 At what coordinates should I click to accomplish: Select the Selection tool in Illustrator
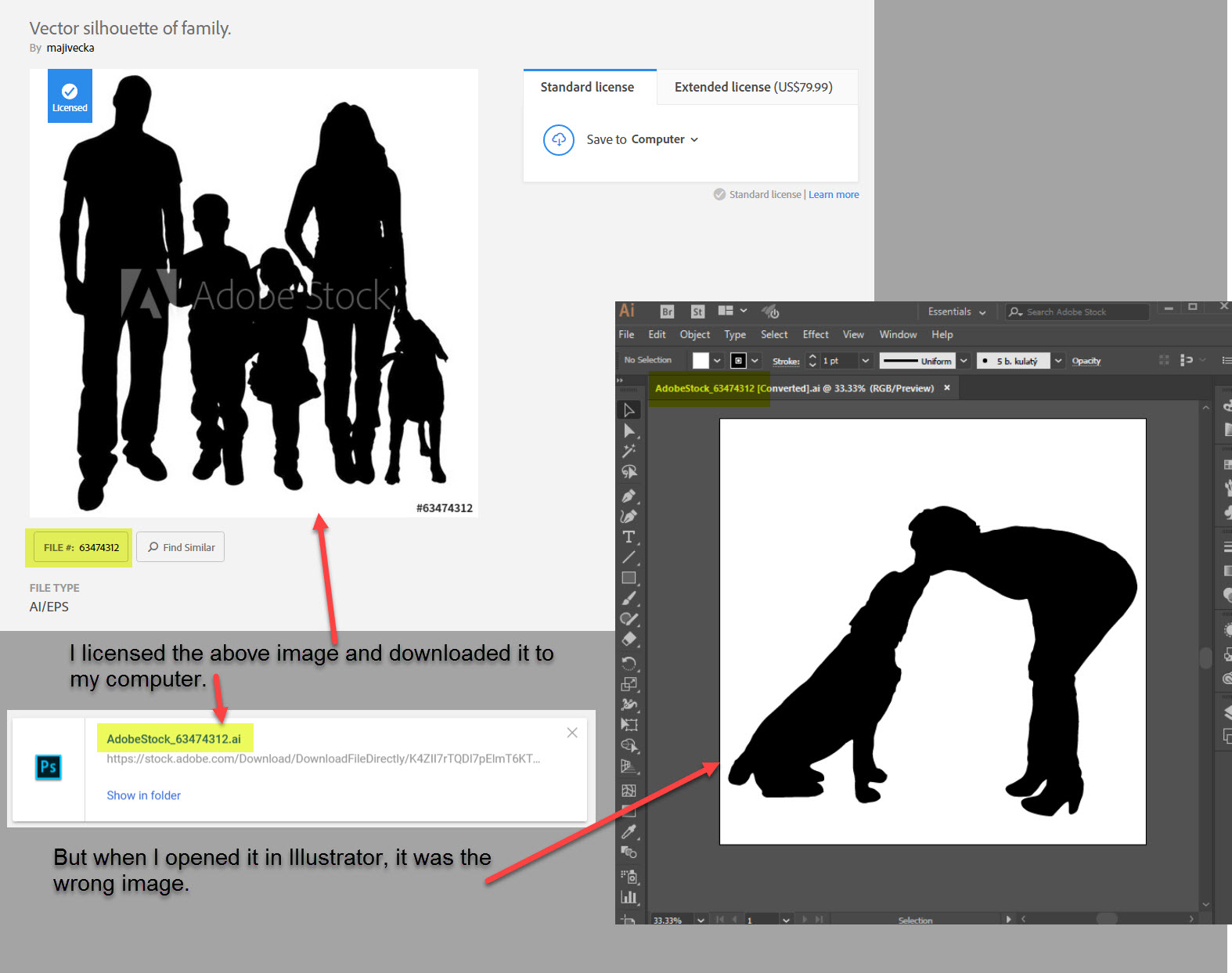click(629, 409)
